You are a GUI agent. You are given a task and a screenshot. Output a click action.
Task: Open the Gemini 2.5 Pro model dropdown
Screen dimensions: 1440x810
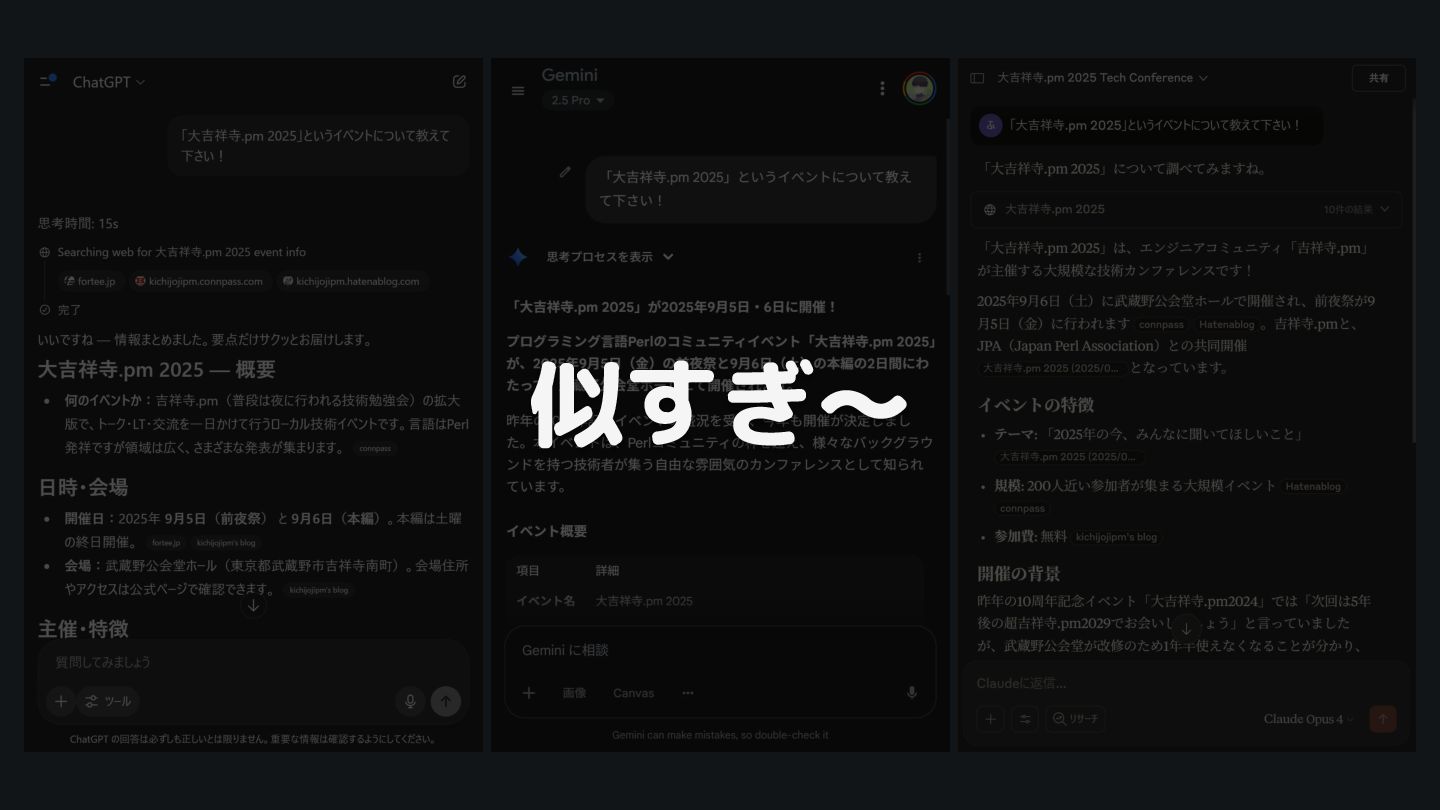click(x=578, y=100)
